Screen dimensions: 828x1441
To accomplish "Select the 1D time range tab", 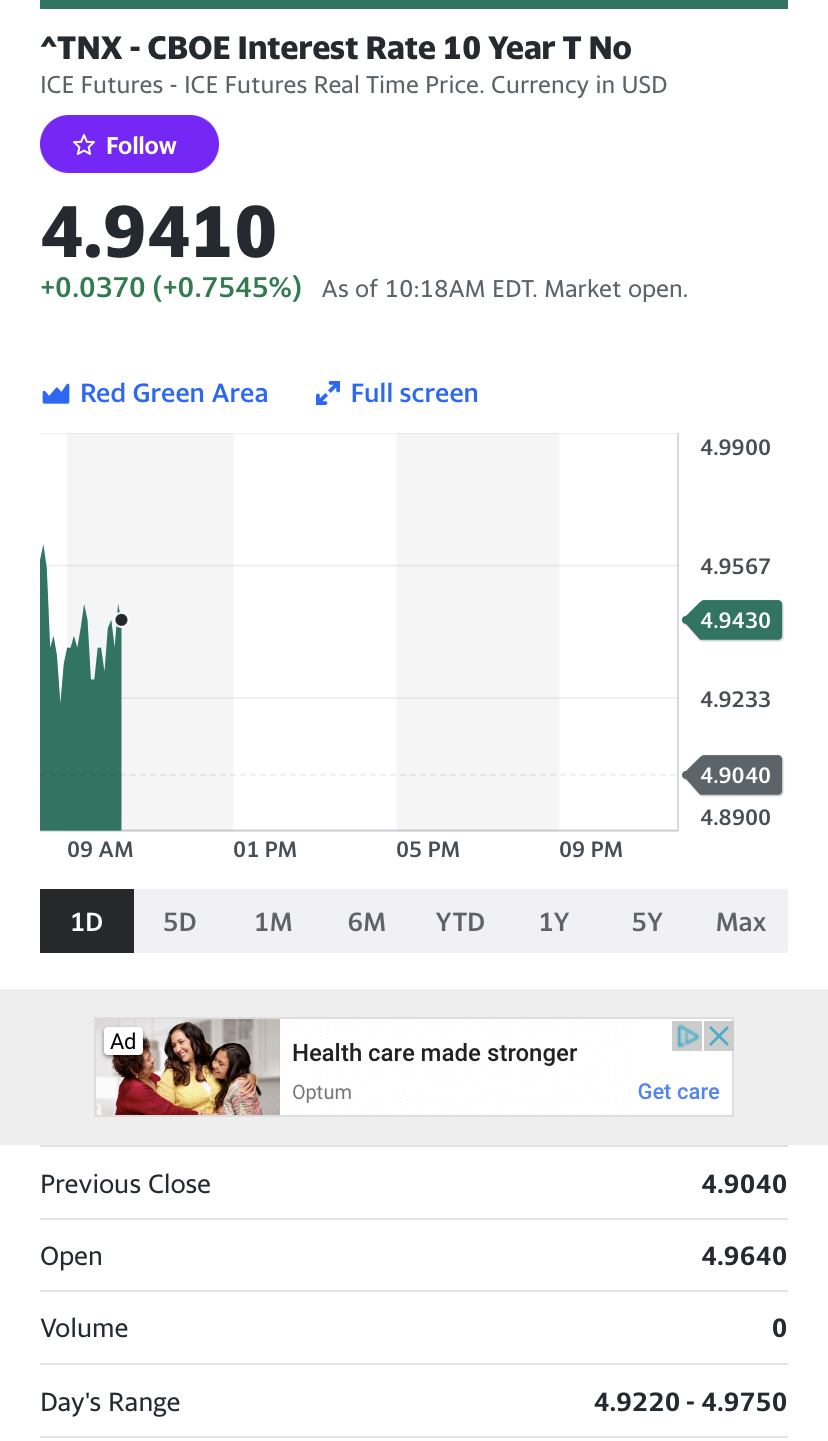I will point(87,921).
